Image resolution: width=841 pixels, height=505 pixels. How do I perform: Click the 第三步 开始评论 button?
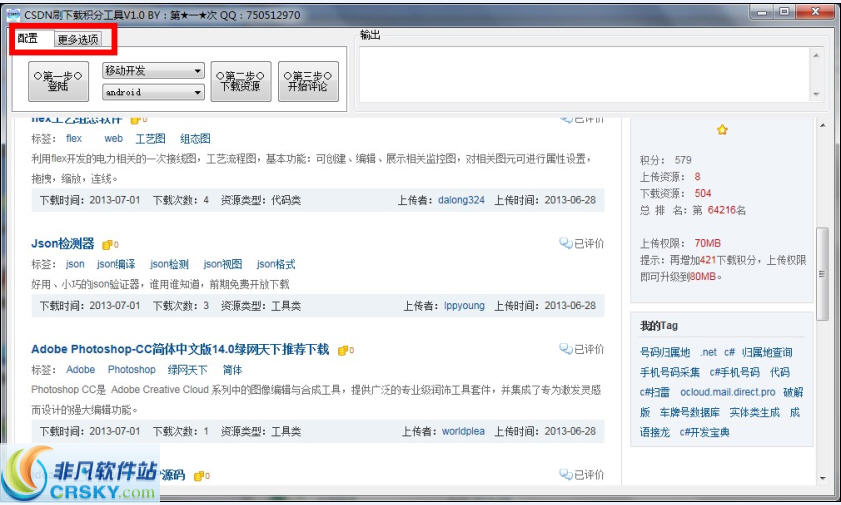point(308,81)
